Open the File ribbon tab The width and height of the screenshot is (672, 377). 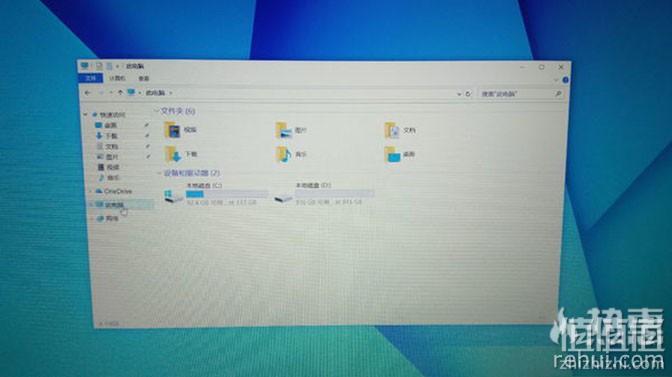90,78
